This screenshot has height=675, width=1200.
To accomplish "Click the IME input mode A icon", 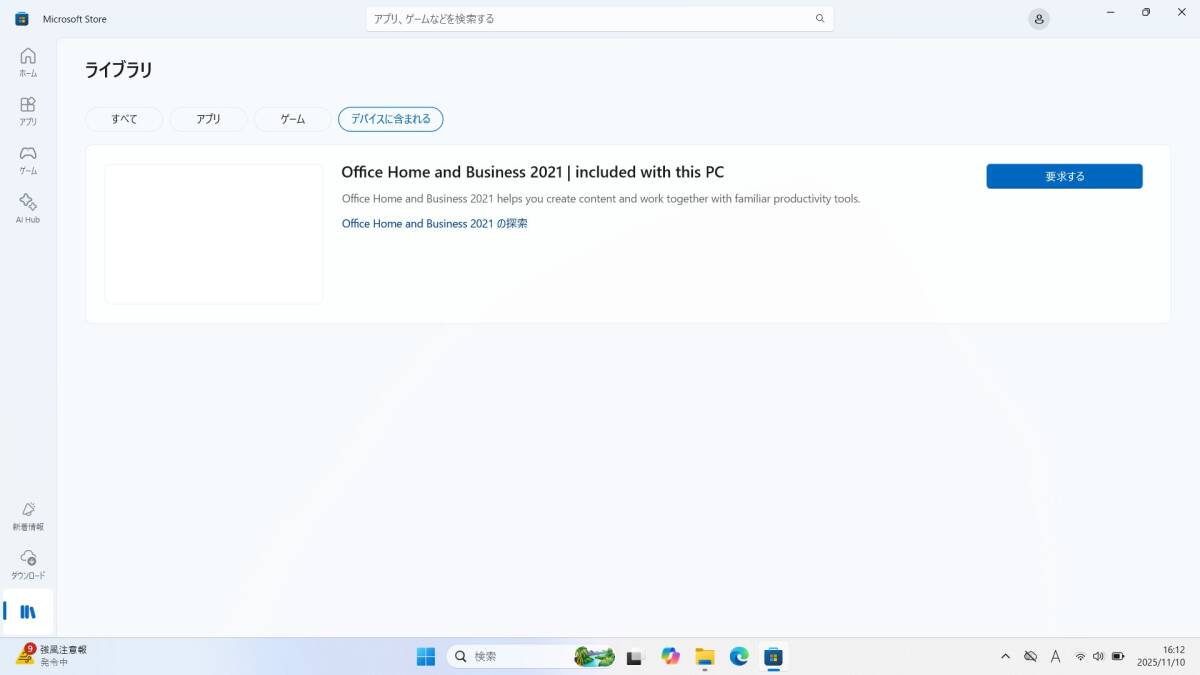I will point(1056,657).
